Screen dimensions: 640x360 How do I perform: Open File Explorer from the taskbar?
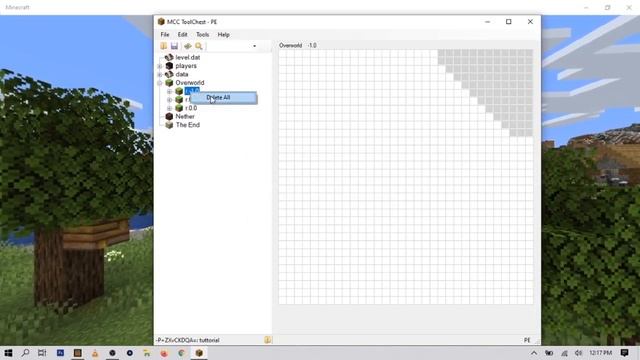click(x=147, y=353)
